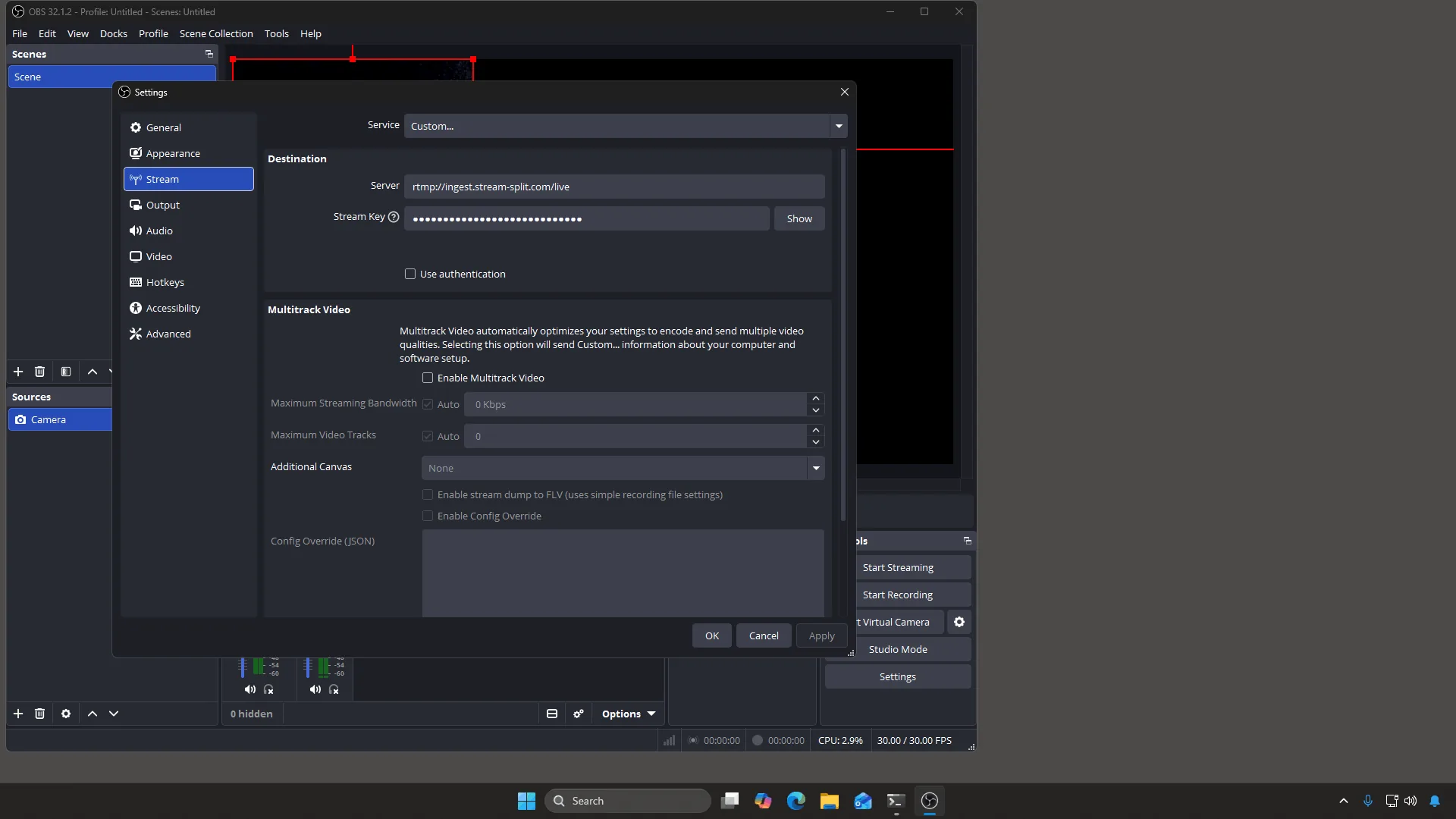1456x819 pixels.
Task: Open the Video settings category
Action: click(x=188, y=256)
